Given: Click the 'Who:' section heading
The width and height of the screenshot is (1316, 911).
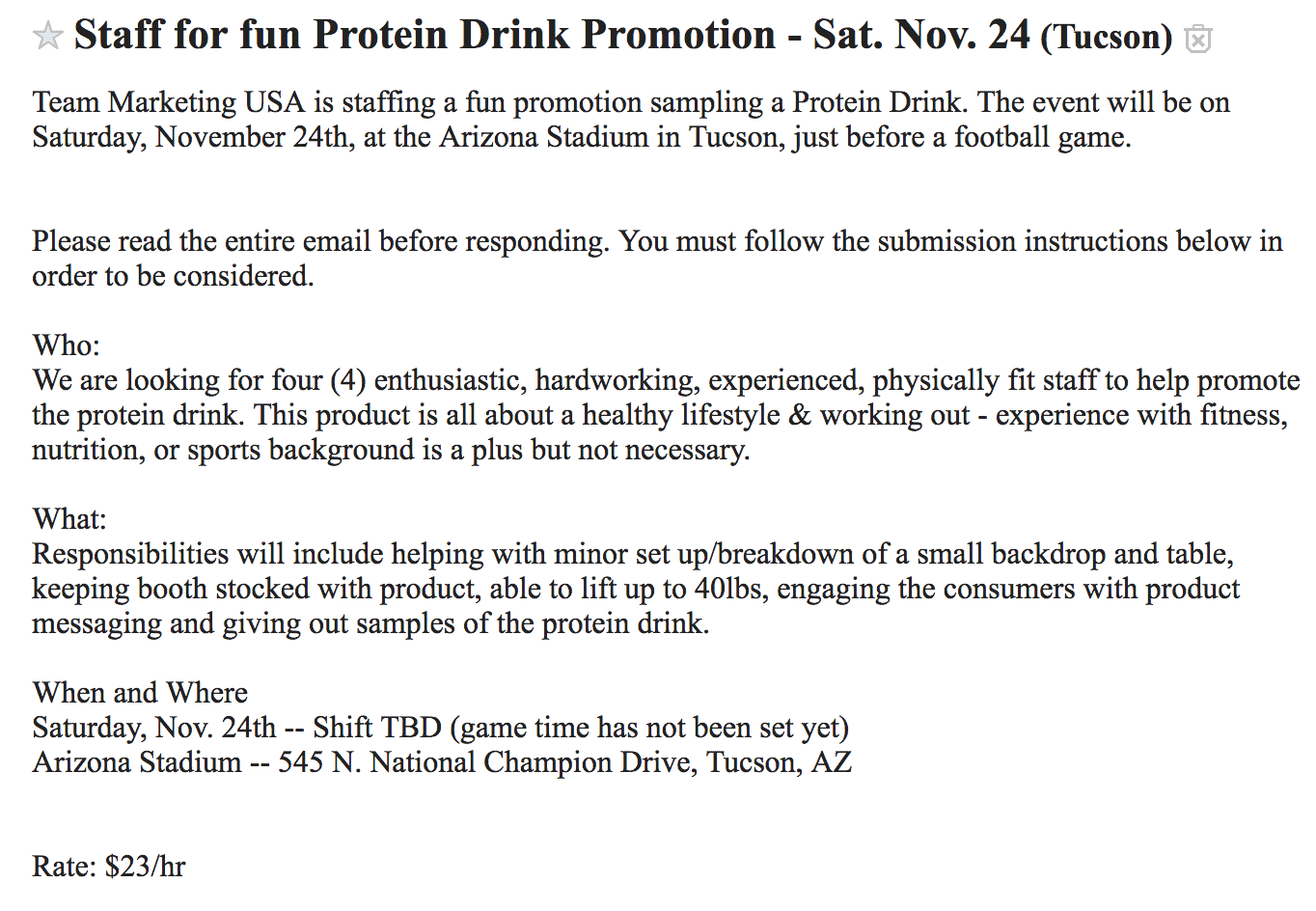Looking at the screenshot, I should 67,345.
